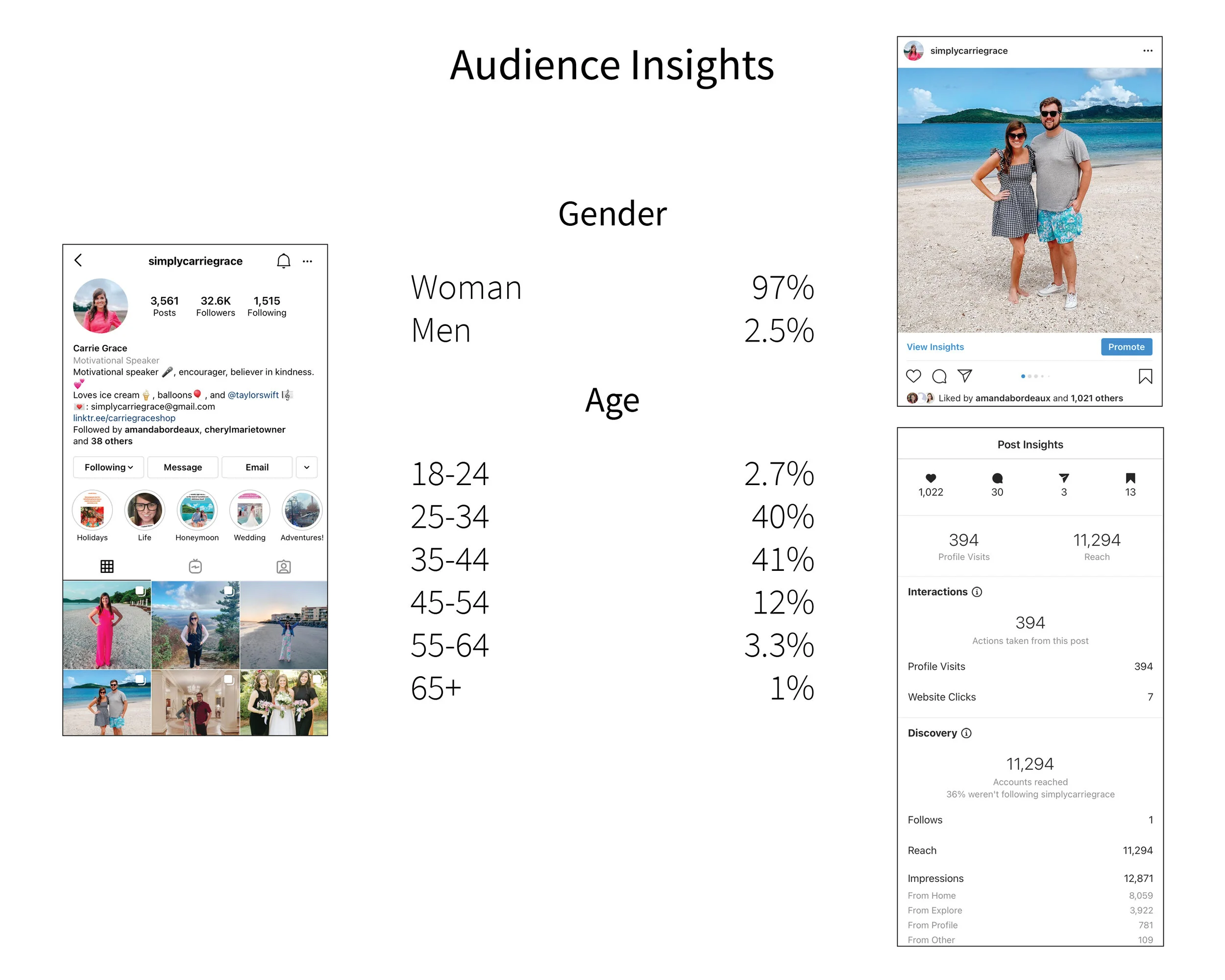Image resolution: width=1225 pixels, height=980 pixels.
Task: Open the Honeymoon story highlight
Action: coord(196,510)
